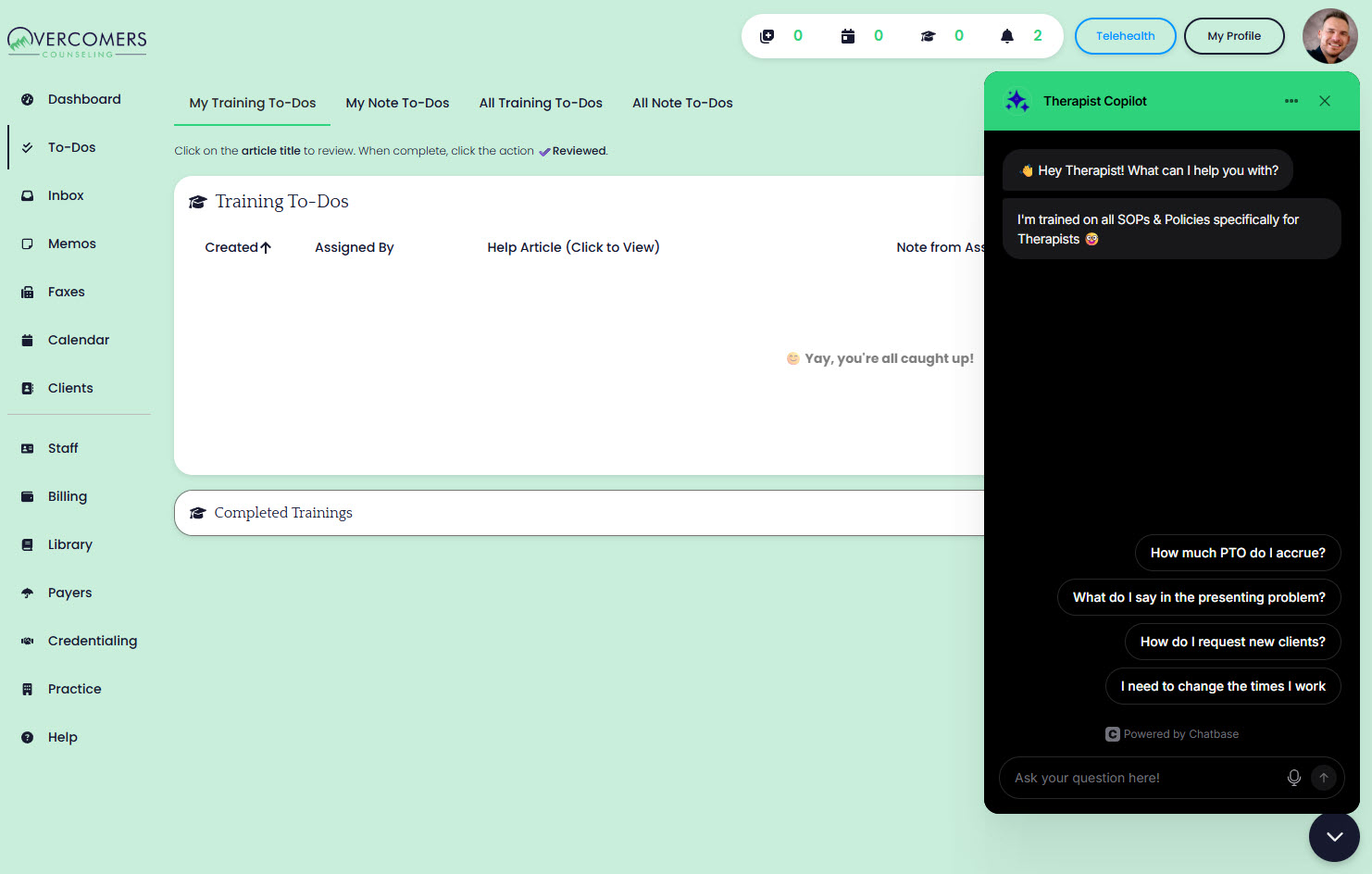Select 'How much PTO do I accrue?' suggestion
The image size is (1372, 874).
pos(1238,553)
